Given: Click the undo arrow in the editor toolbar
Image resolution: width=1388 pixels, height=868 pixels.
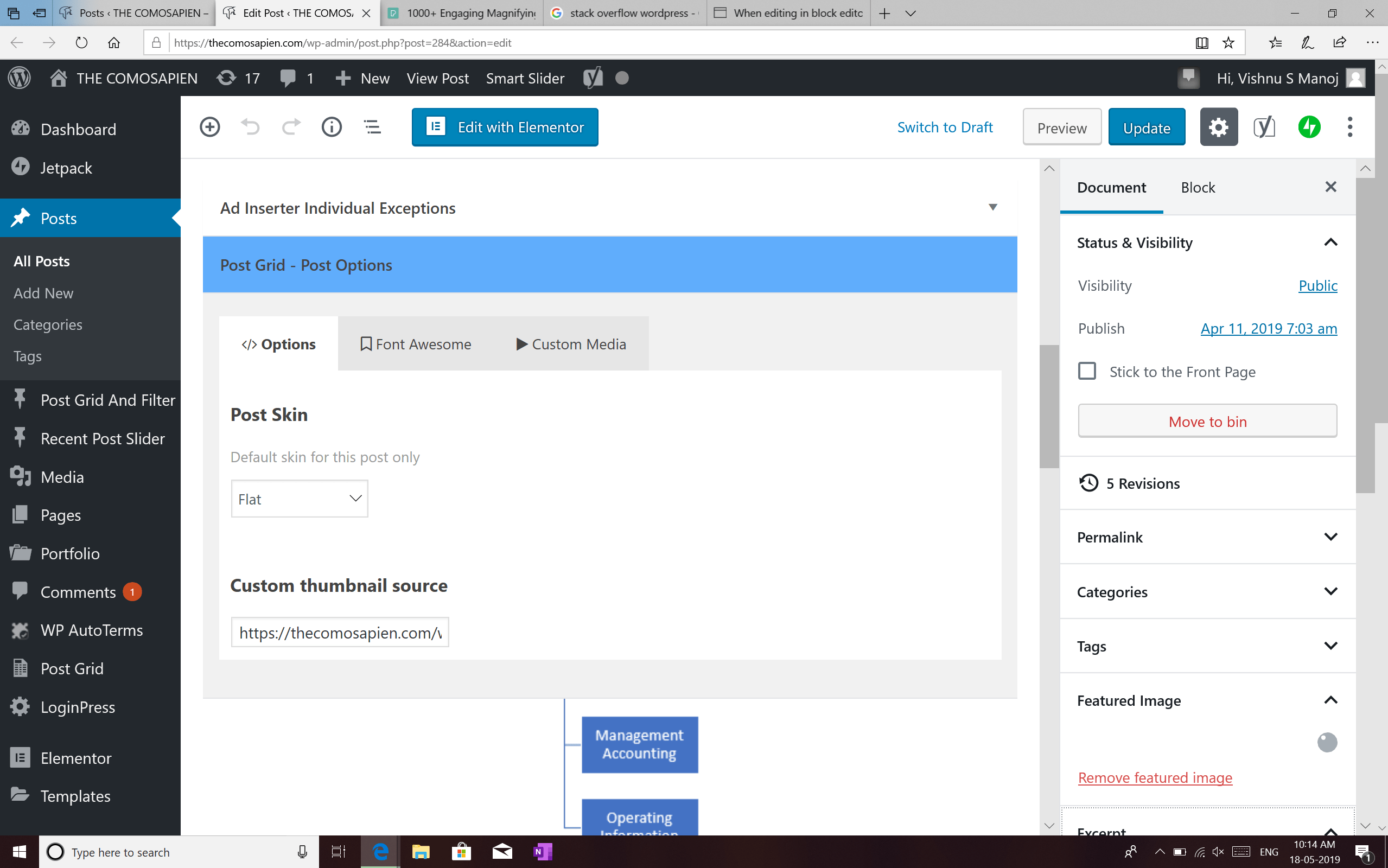Looking at the screenshot, I should point(250,127).
